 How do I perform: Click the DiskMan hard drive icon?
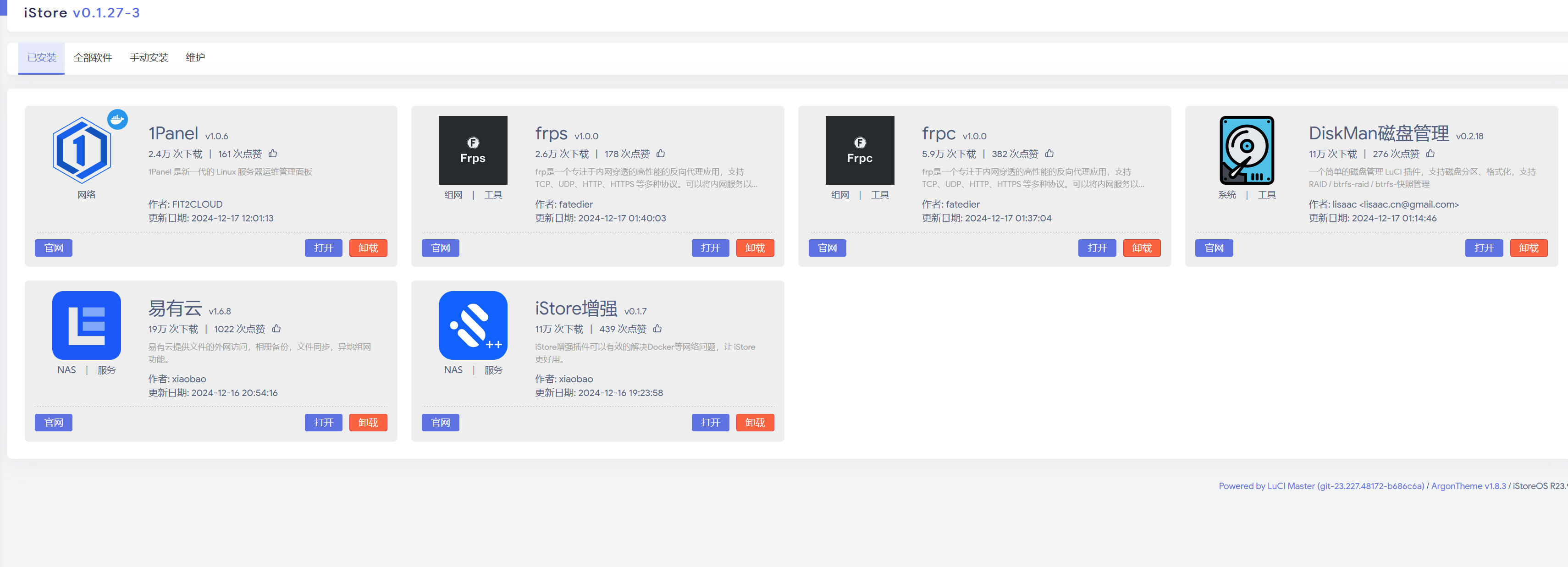[1247, 150]
